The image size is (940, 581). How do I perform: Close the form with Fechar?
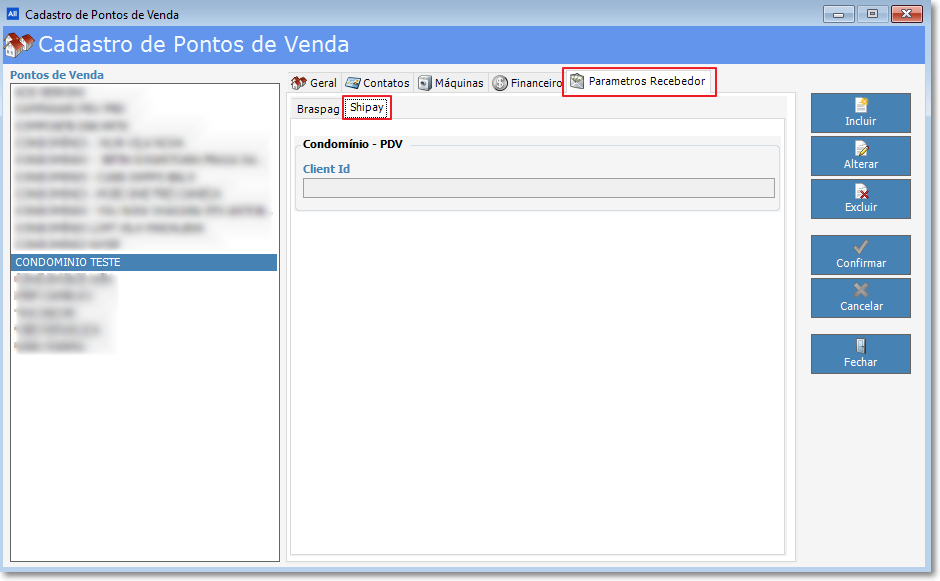pos(860,354)
